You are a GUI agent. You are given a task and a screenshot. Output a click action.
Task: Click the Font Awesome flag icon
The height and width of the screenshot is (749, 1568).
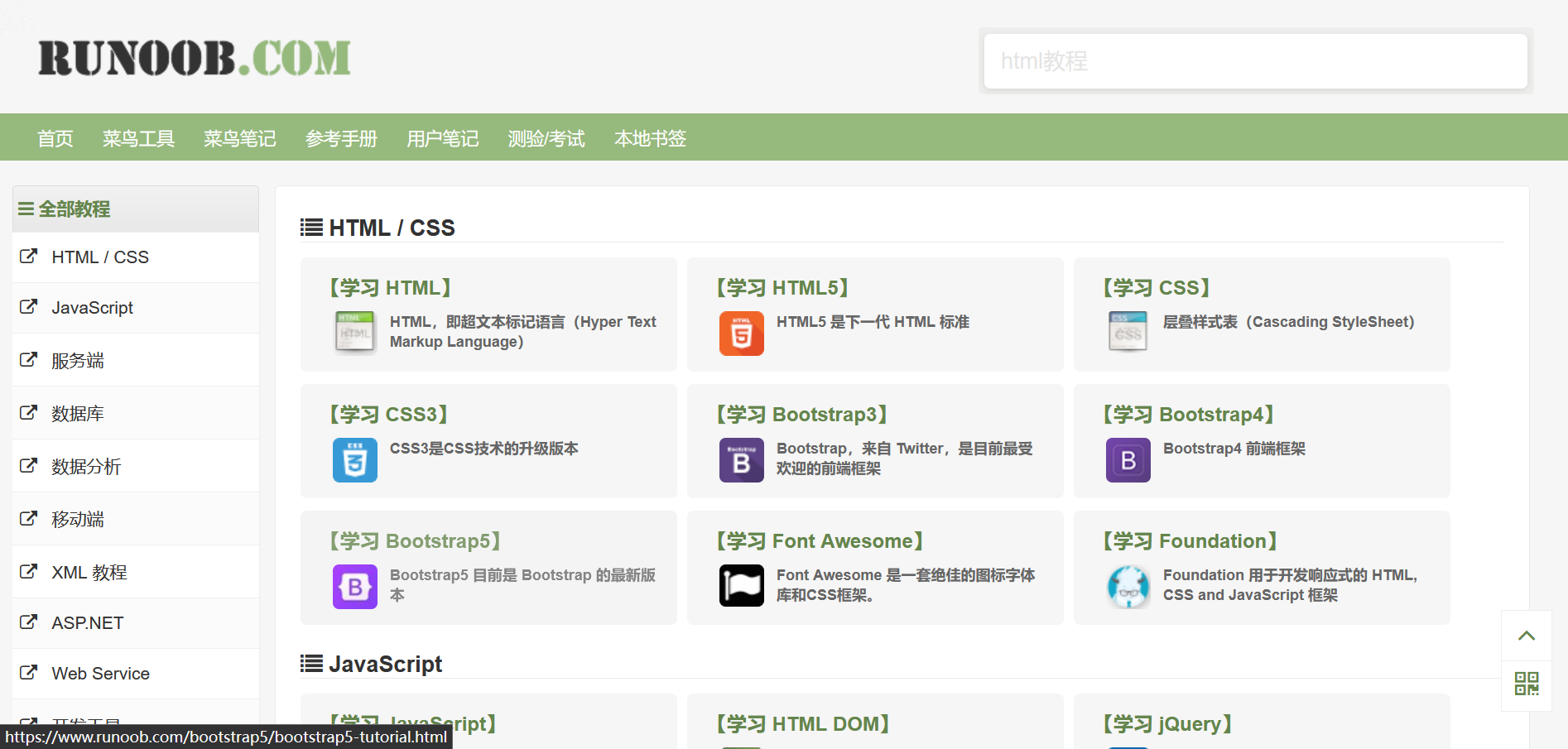[x=742, y=586]
